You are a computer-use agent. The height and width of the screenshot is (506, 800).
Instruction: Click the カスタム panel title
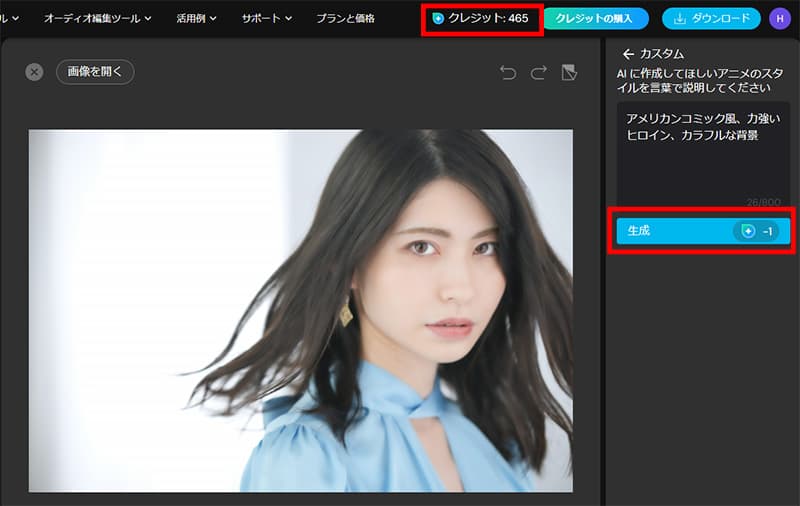point(662,54)
